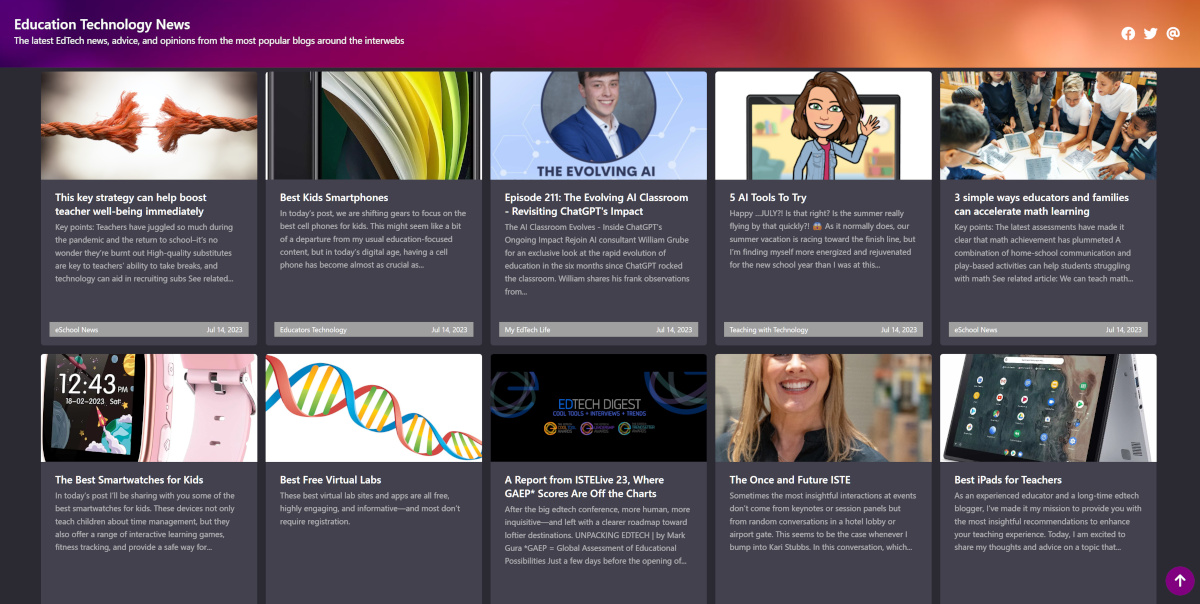Open the 'Best Free Virtual Labs' title

click(x=330, y=480)
